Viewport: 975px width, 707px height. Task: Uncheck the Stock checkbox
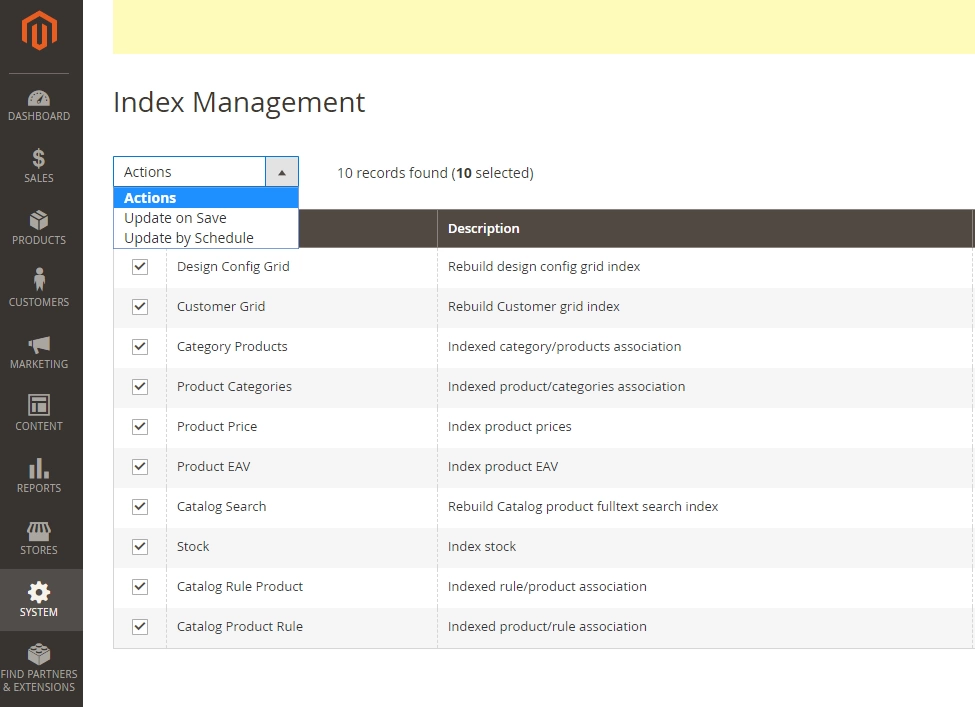pos(140,547)
